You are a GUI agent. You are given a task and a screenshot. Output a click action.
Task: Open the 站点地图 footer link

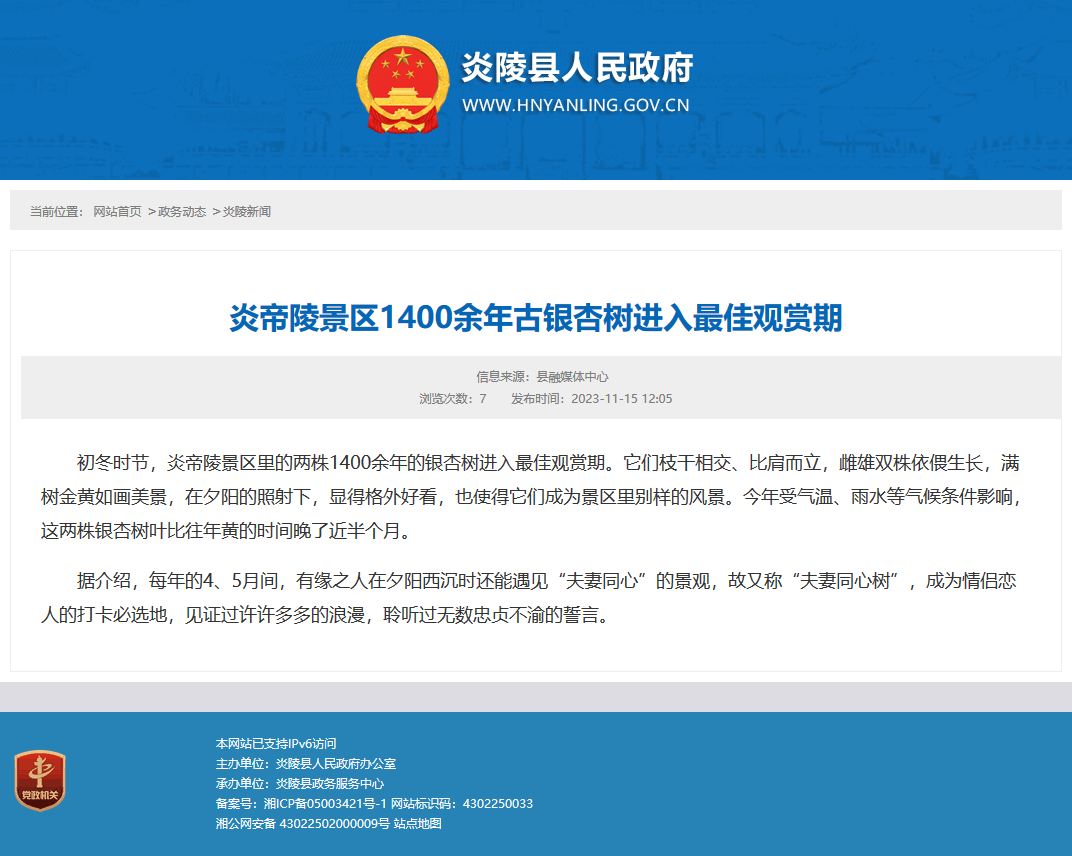click(417, 823)
